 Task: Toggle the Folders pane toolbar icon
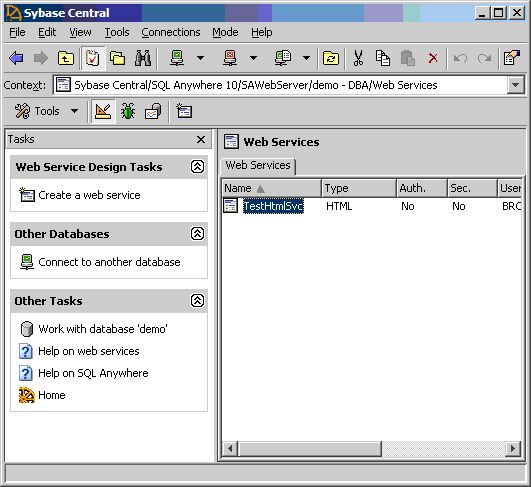(118, 58)
